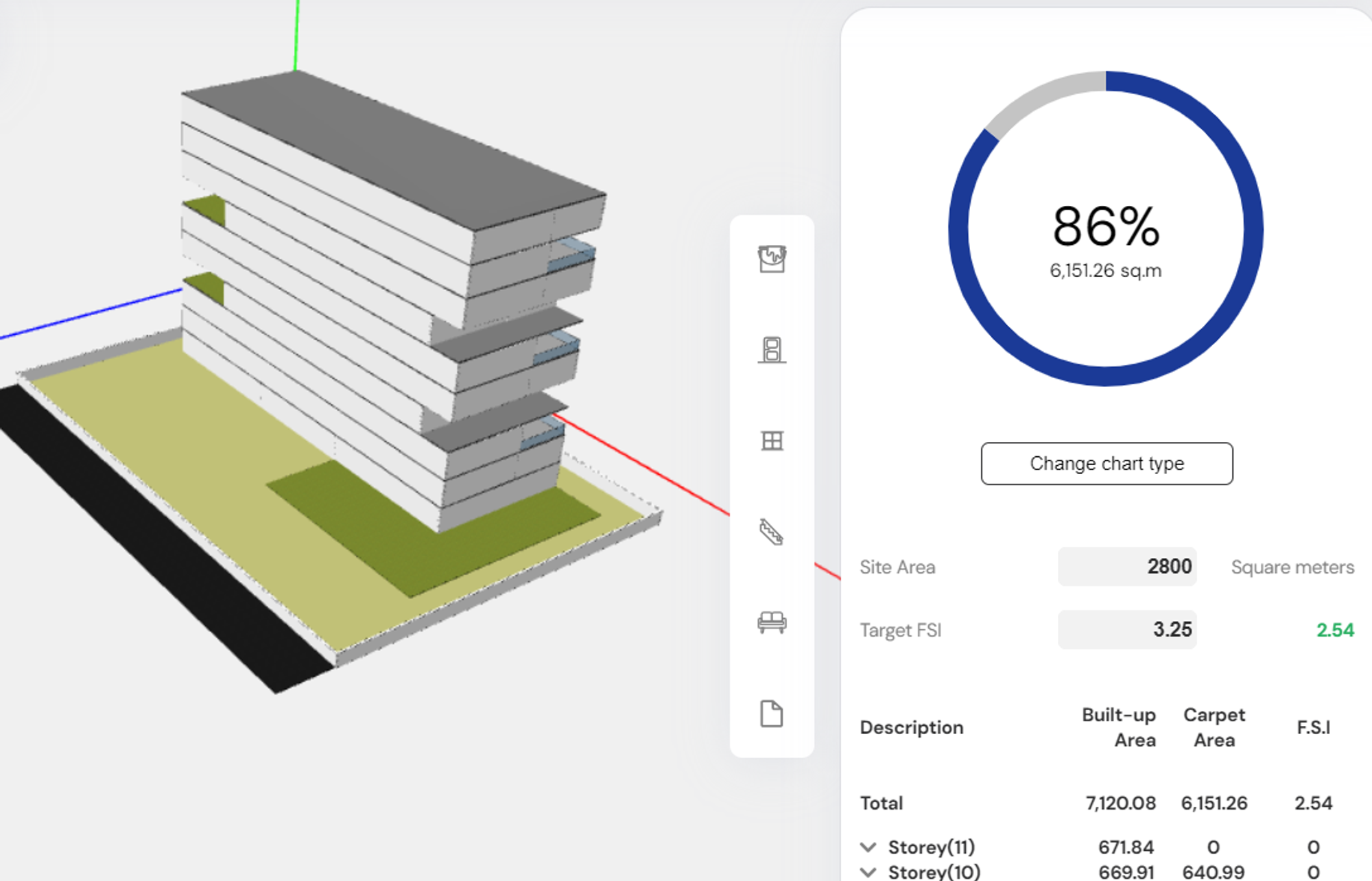Select the door tool icon

(772, 350)
